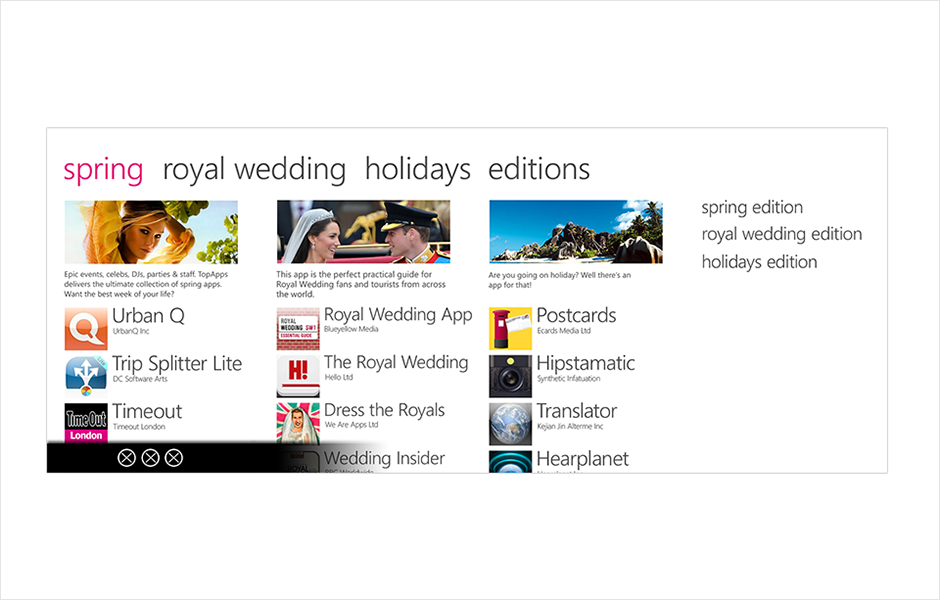Tap the Timeout London app icon
940x600 pixels.
point(86,423)
